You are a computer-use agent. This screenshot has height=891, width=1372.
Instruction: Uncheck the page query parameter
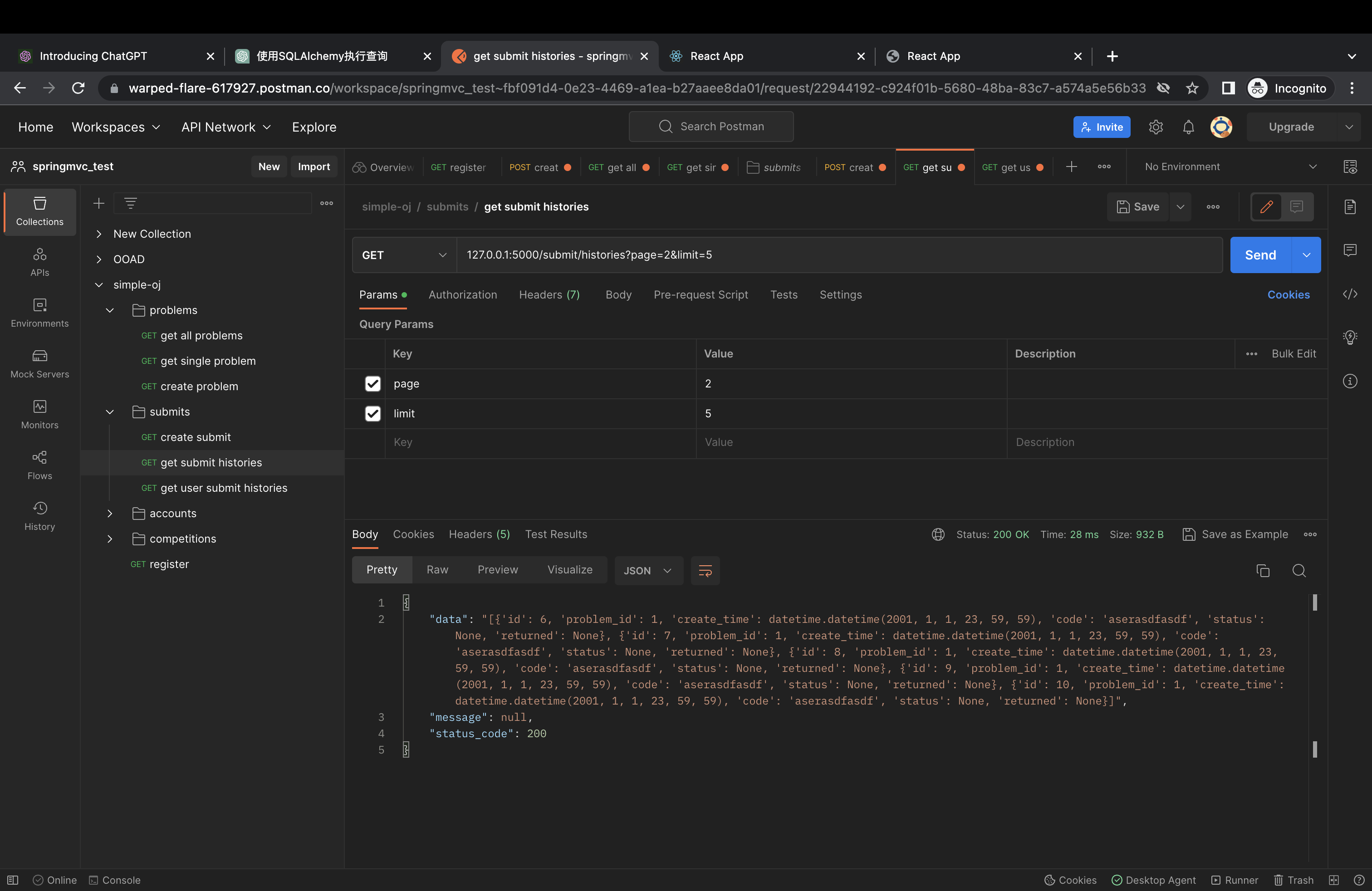[373, 384]
